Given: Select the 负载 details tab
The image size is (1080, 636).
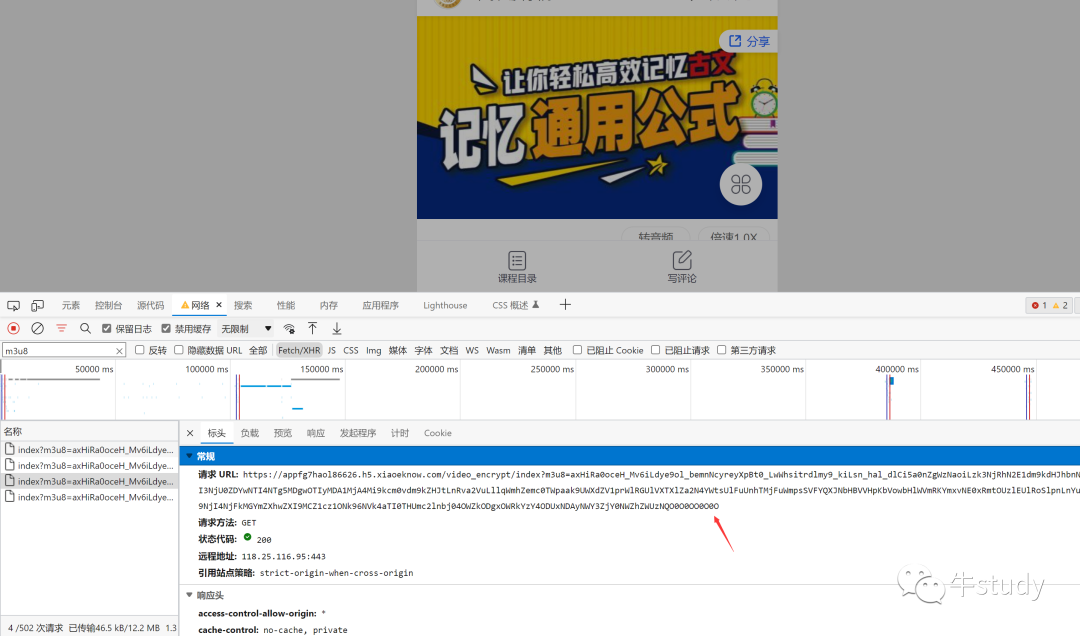Looking at the screenshot, I should tap(249, 433).
